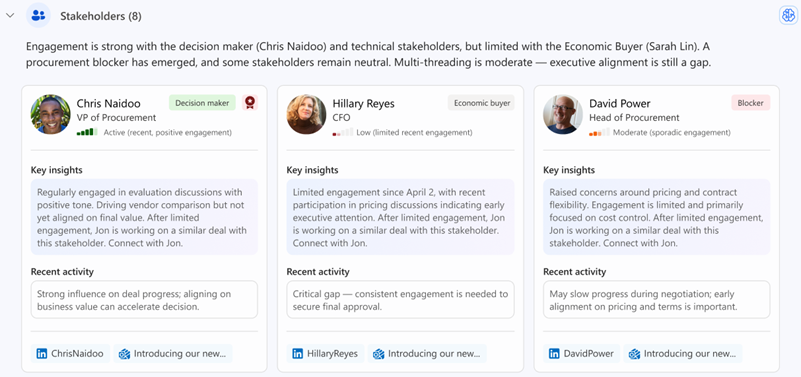
Task: Click Chris Naidoo's recent activity box
Action: [144, 300]
